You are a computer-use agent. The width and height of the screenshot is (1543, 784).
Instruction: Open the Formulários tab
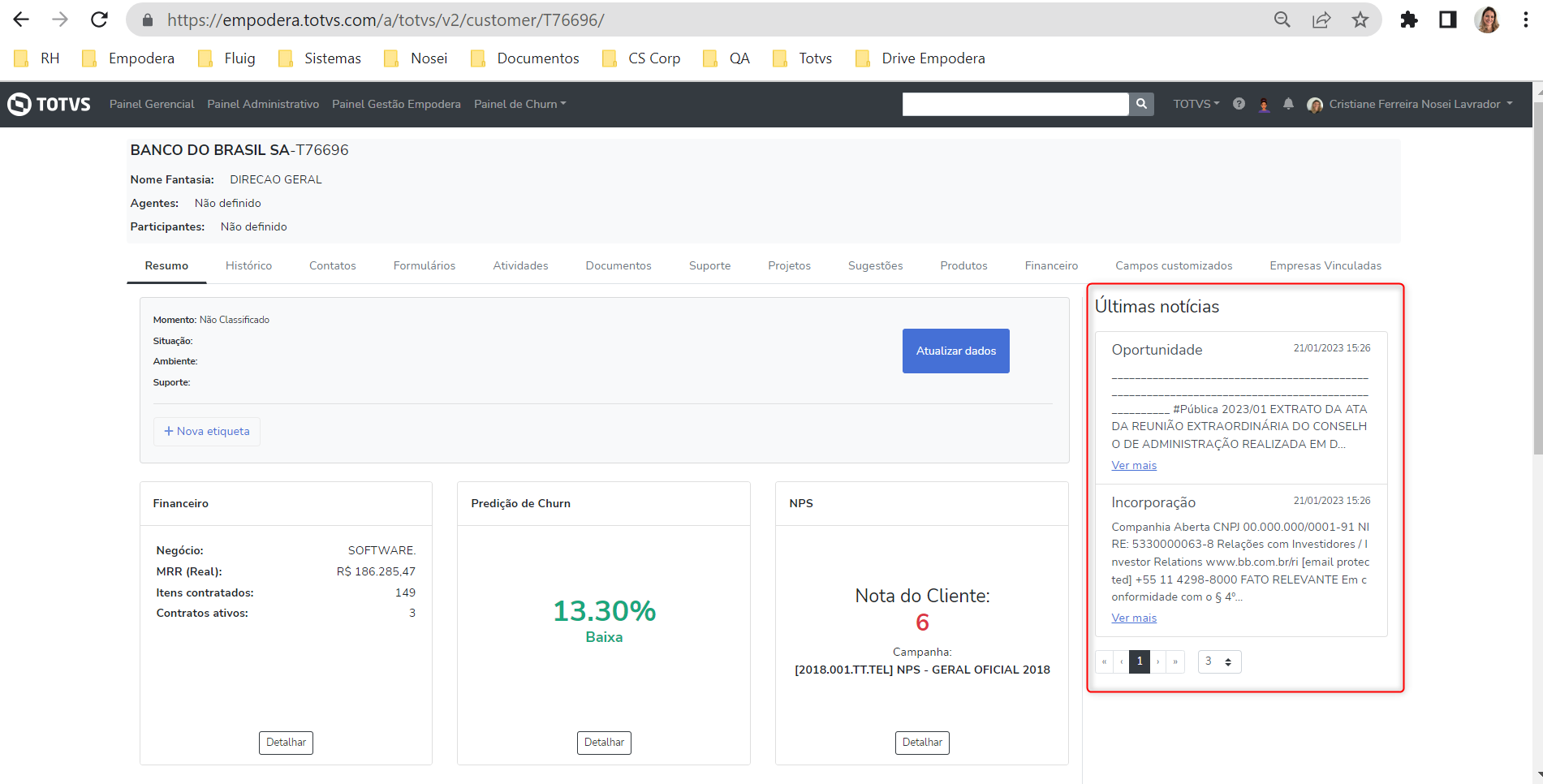[x=425, y=265]
